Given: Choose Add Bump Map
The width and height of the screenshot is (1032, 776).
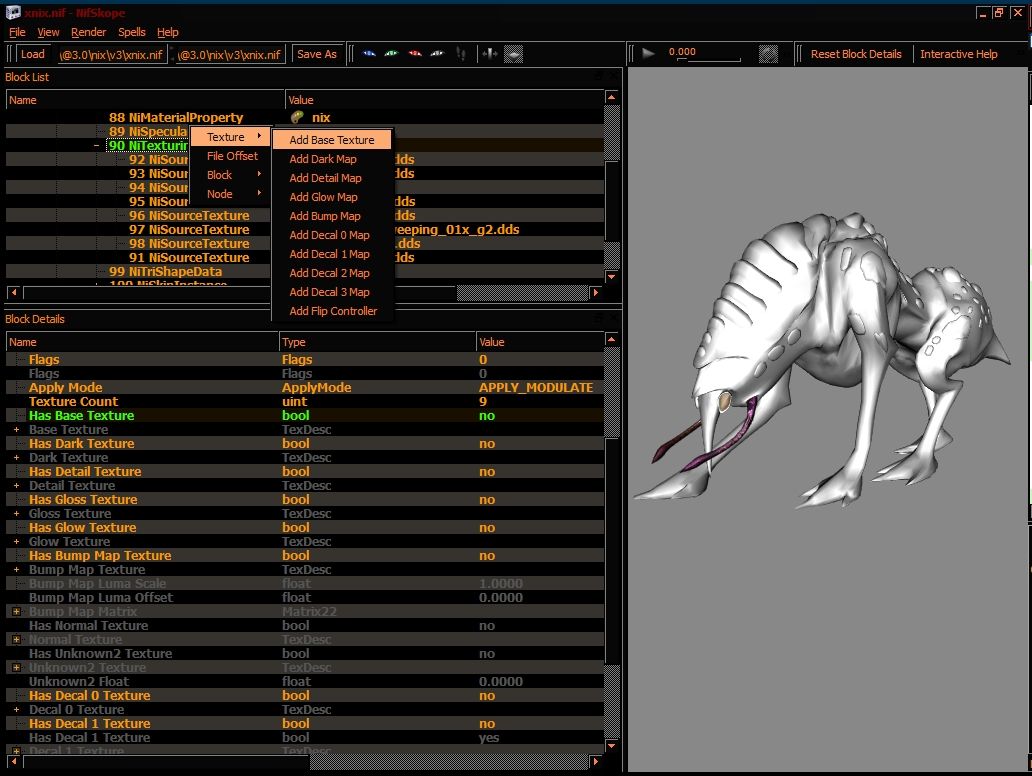Looking at the screenshot, I should (324, 216).
